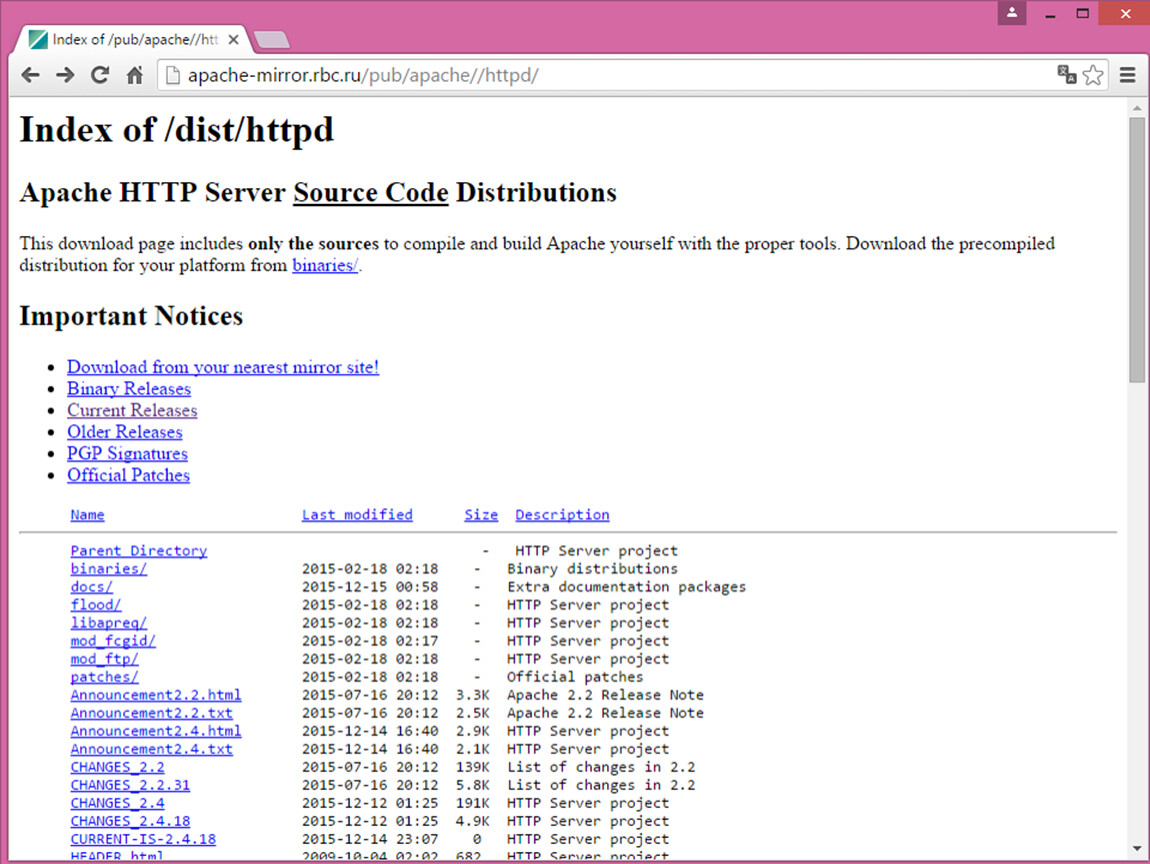Click the browser Back arrow button
The width and height of the screenshot is (1150, 864).
(31, 75)
